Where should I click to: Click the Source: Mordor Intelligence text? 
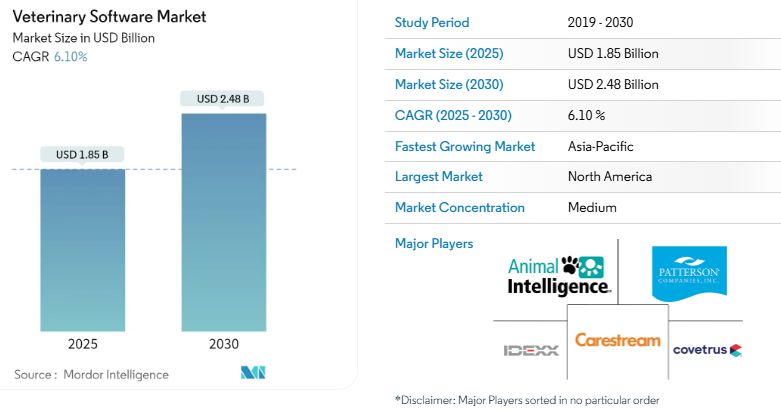point(92,375)
